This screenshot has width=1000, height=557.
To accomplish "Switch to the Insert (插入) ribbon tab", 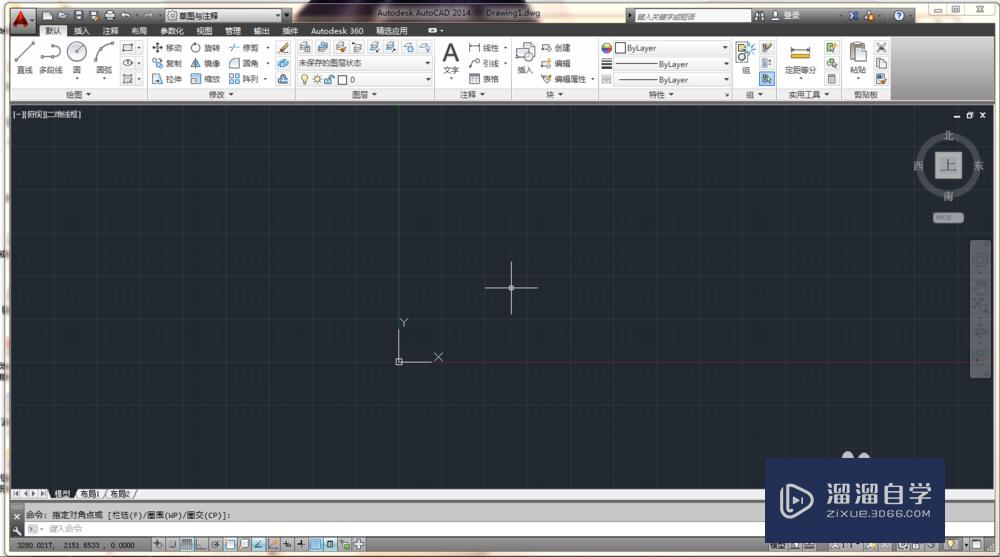I will click(x=82, y=31).
